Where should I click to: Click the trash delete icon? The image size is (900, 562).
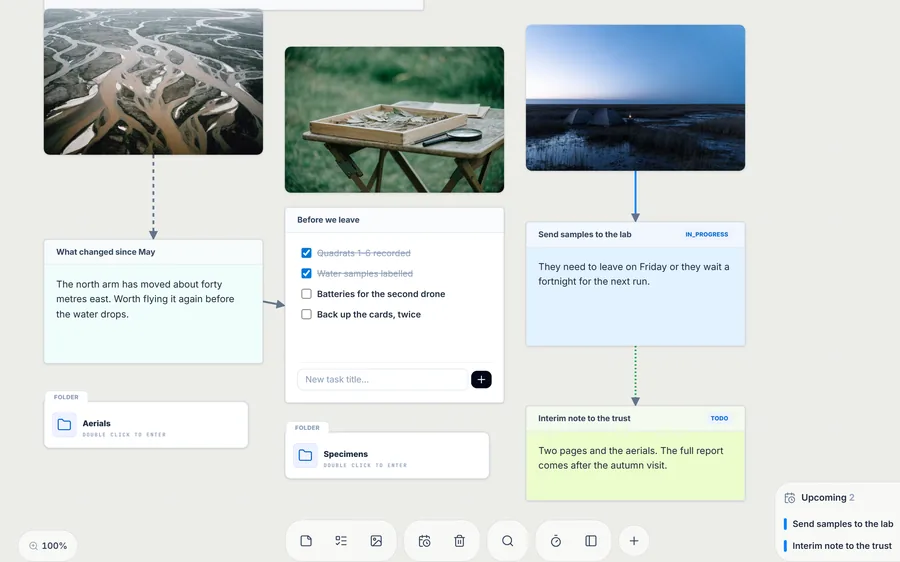[x=459, y=541]
